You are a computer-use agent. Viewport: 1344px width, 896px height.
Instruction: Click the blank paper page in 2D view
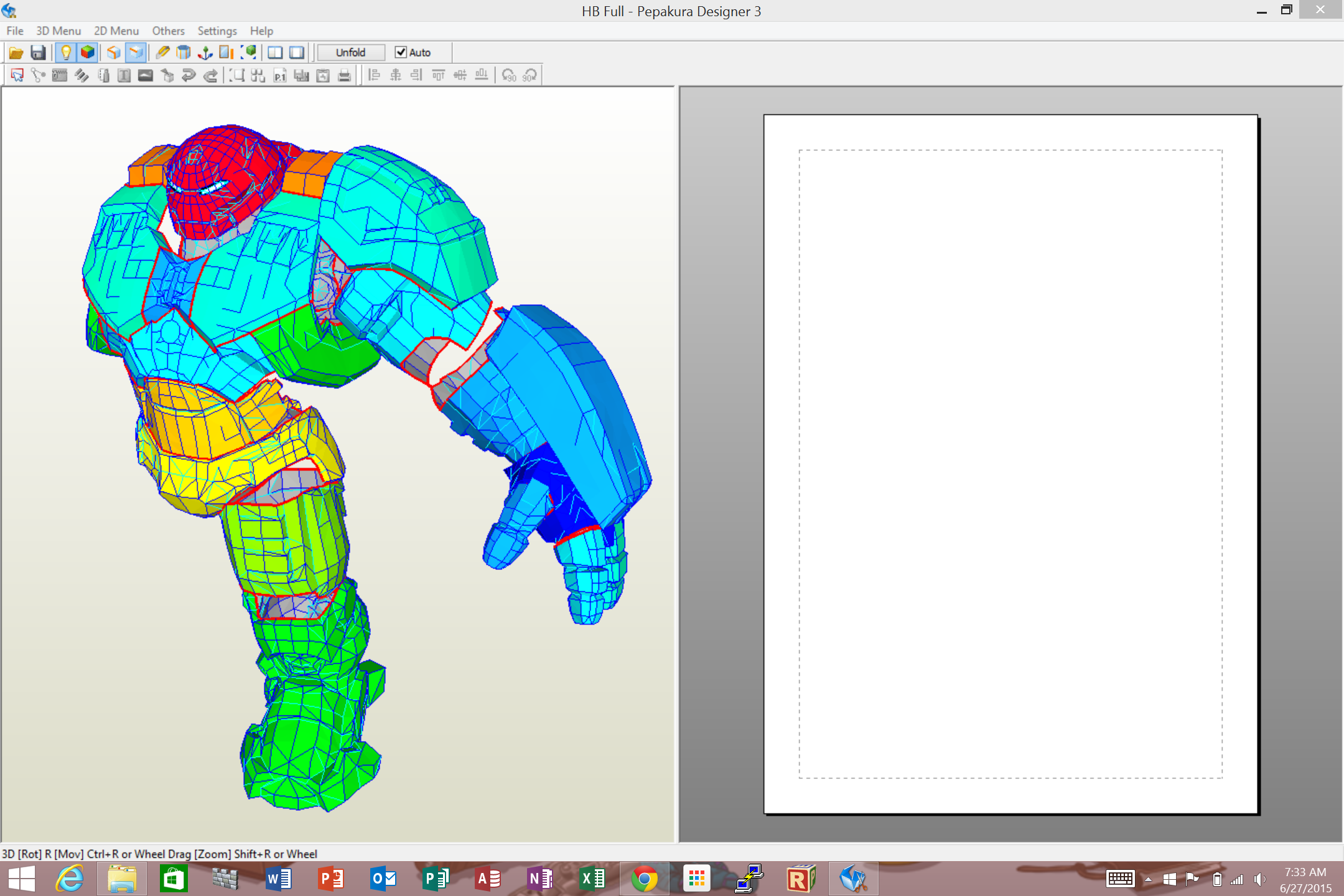click(x=1010, y=464)
